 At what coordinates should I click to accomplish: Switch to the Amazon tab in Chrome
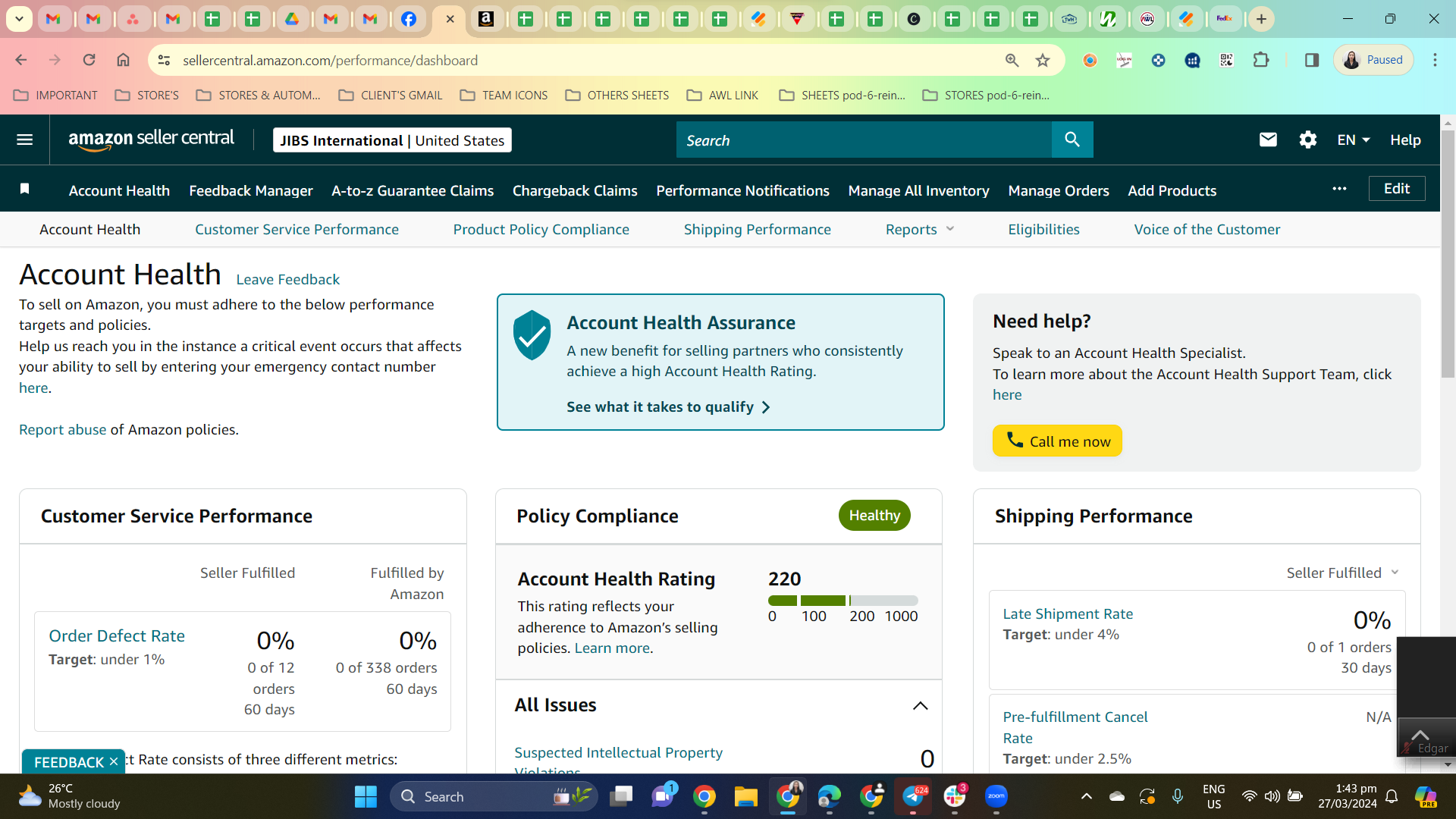tap(486, 19)
